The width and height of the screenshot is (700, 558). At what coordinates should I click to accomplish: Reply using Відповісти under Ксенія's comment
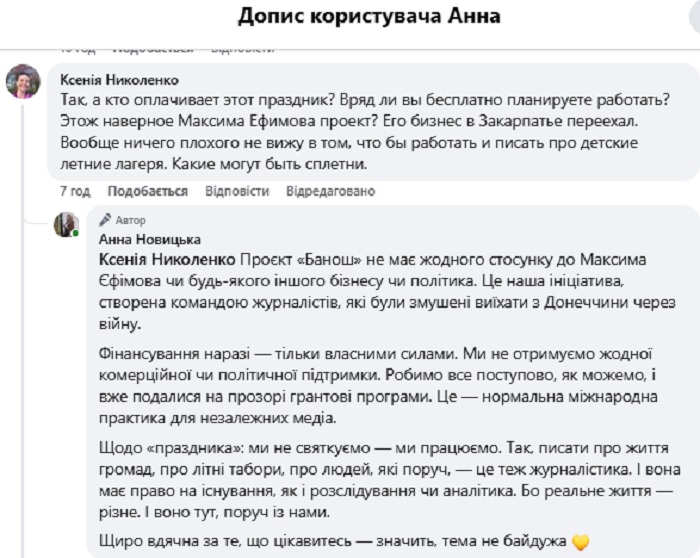pos(237,191)
